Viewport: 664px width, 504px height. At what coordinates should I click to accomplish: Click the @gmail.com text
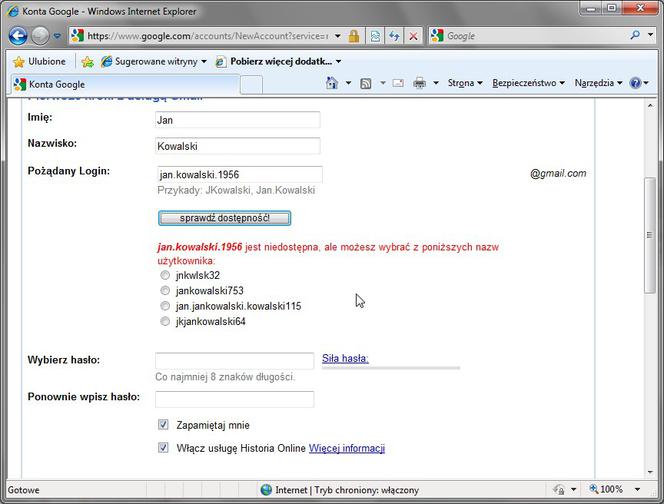(x=558, y=173)
